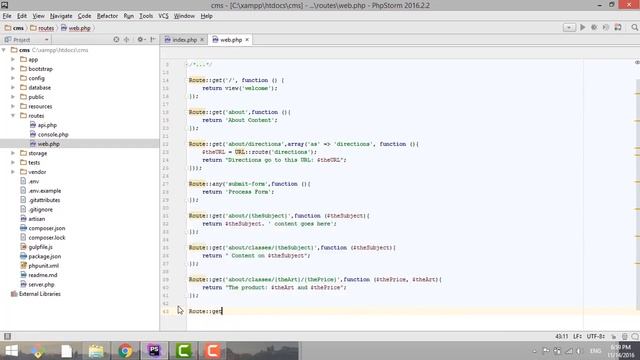Open LF line separator selector in status bar
Viewport: 640px width, 360px height.
(577, 336)
